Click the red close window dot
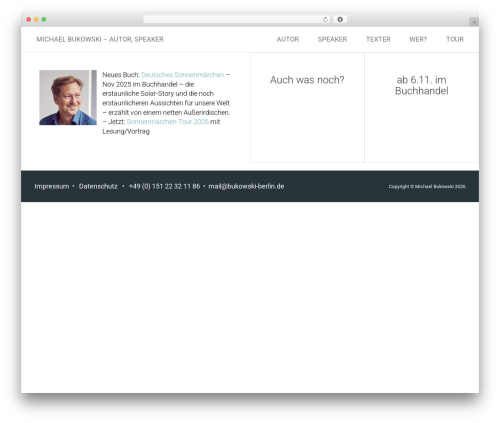Image resolution: width=500 pixels, height=423 pixels. 29,19
